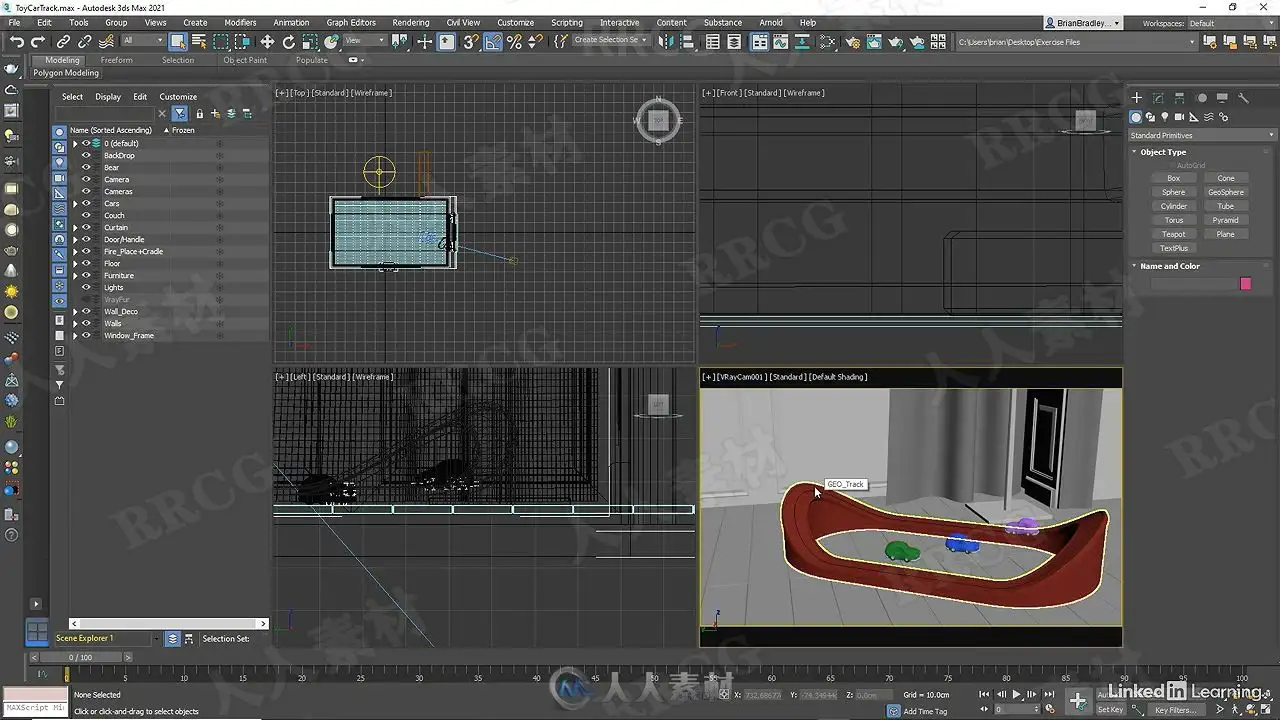Select the Move transform tool
Screen dimensions: 1280x720
(267, 41)
